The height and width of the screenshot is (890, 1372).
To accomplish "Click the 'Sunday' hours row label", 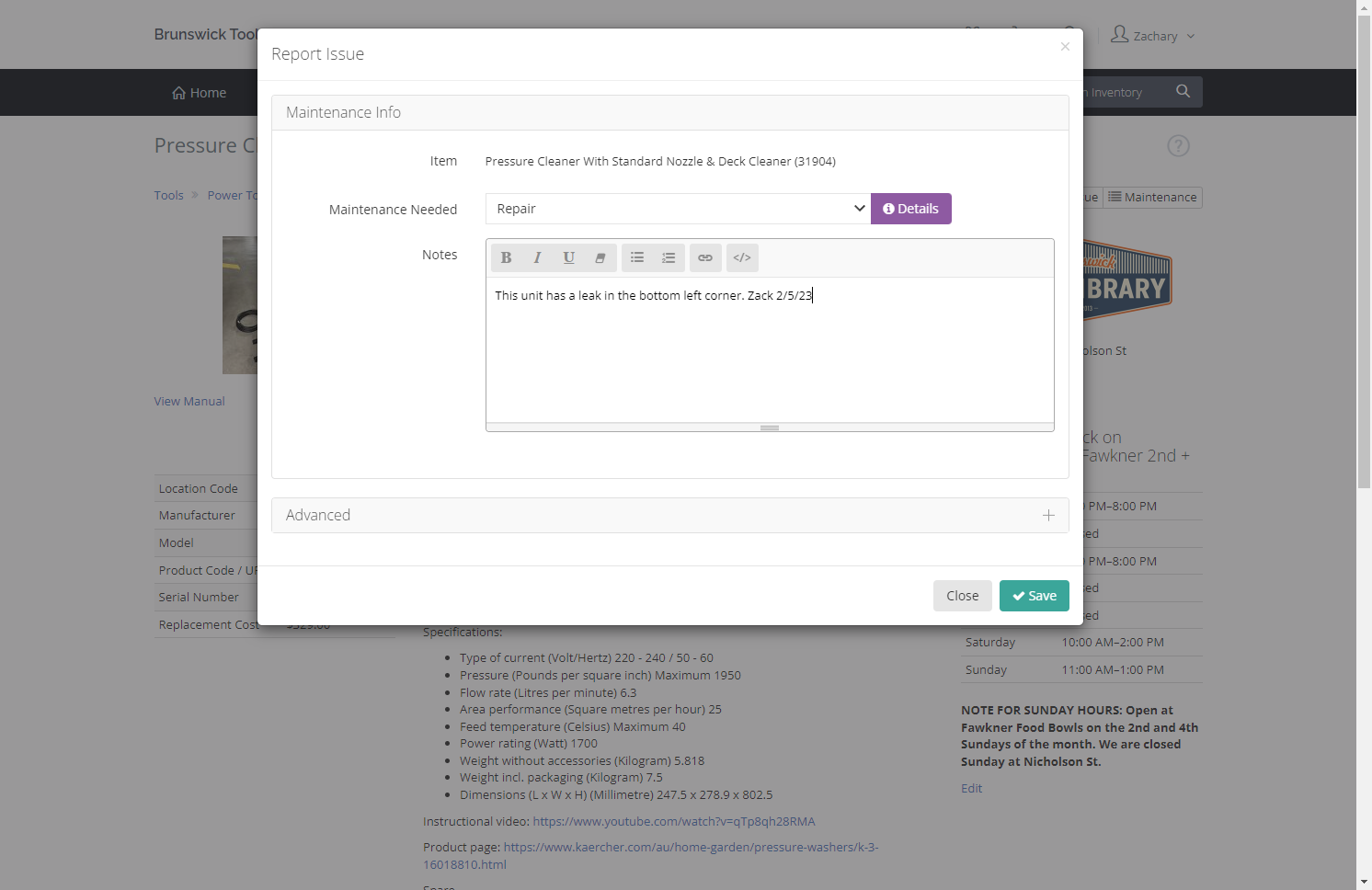I will pos(986,670).
